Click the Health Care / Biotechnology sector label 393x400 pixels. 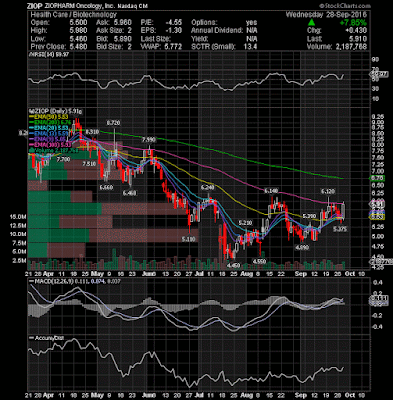[x=74, y=15]
